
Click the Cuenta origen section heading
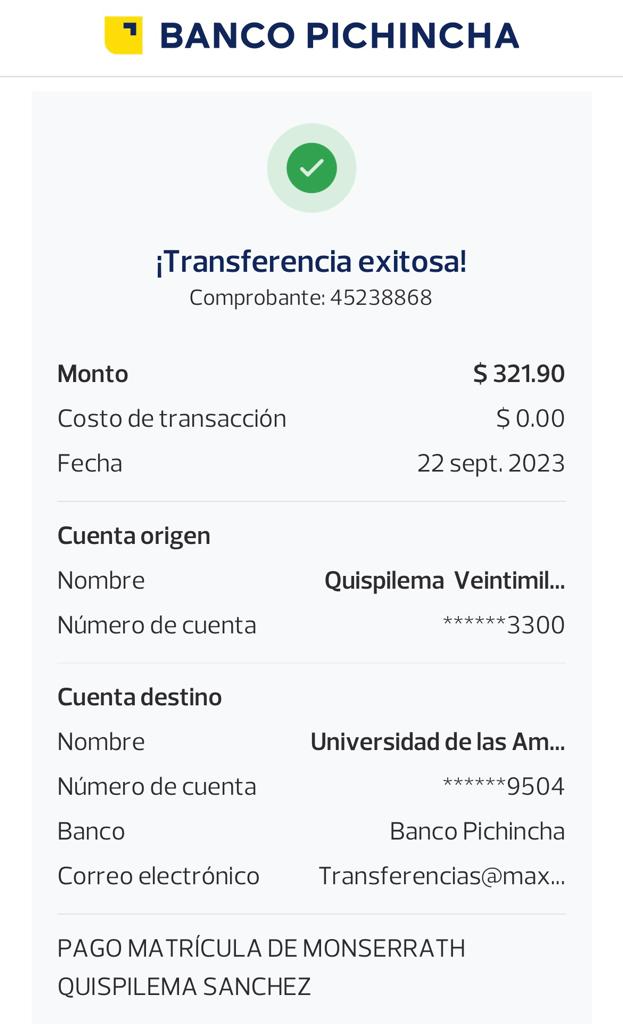pyautogui.click(x=134, y=536)
